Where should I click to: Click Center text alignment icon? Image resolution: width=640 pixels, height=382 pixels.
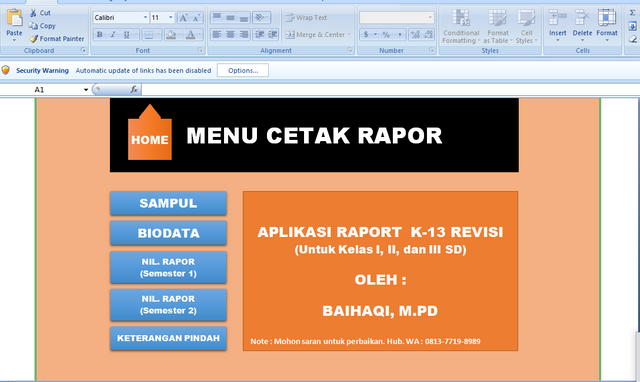[x=231, y=35]
